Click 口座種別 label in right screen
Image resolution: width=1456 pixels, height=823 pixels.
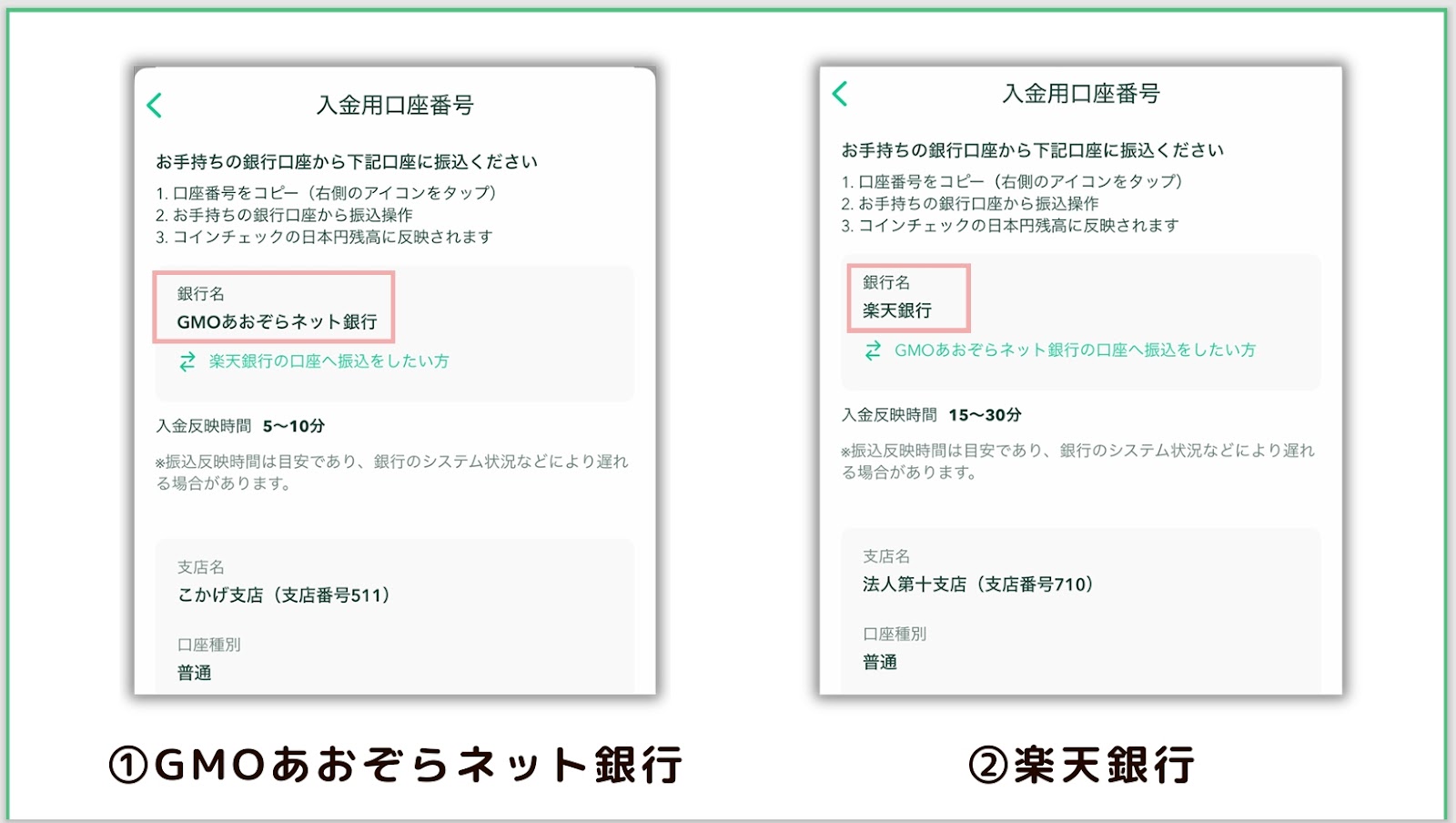(895, 634)
